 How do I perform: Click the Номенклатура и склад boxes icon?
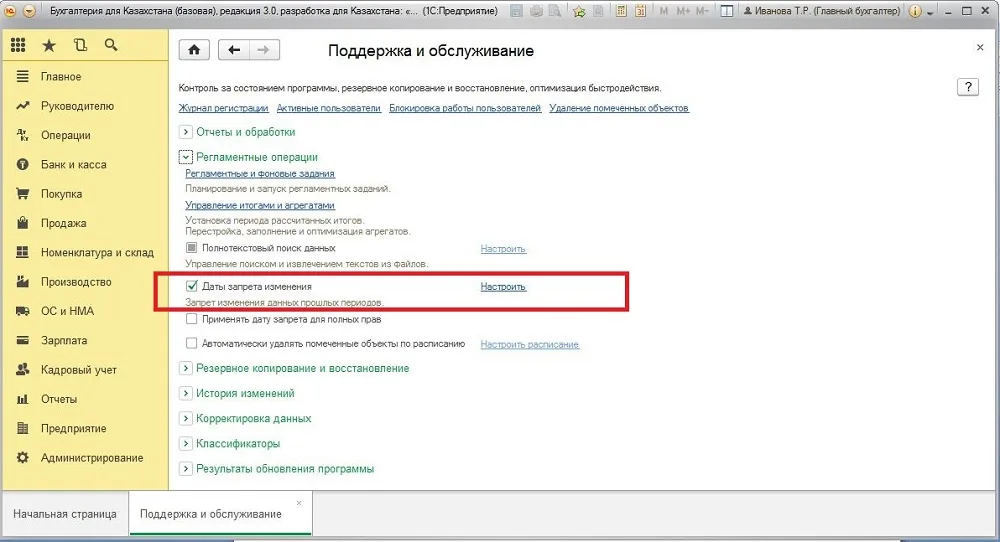click(22, 253)
